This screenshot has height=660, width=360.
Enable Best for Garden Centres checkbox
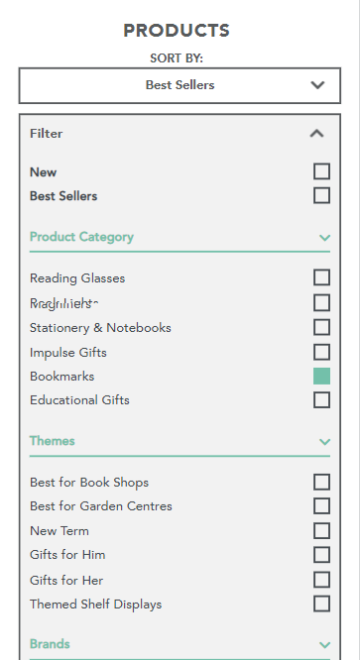322,506
